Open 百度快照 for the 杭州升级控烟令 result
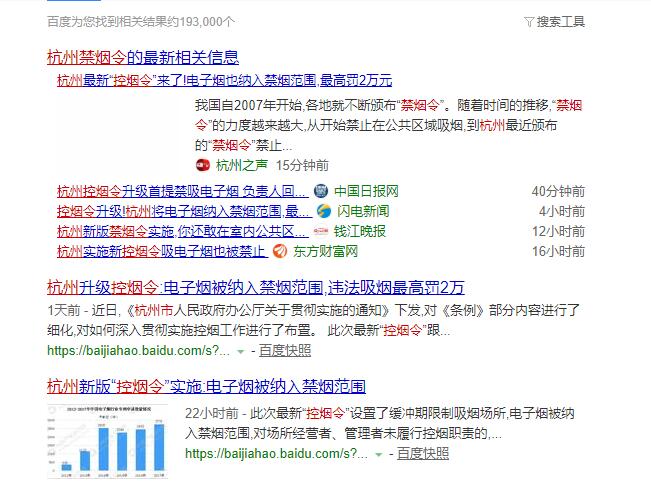 click(285, 351)
